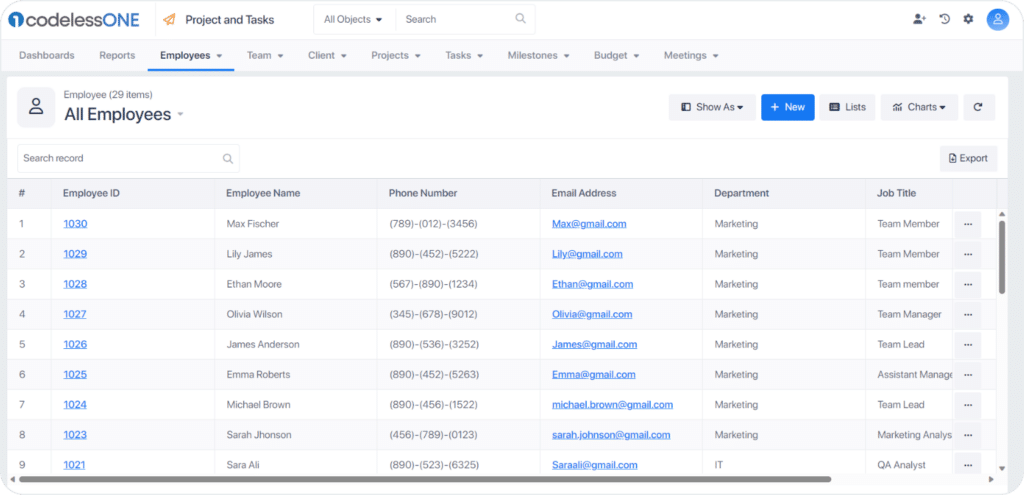Focus the global Search field
Image resolution: width=1024 pixels, height=495 pixels.
pos(465,20)
